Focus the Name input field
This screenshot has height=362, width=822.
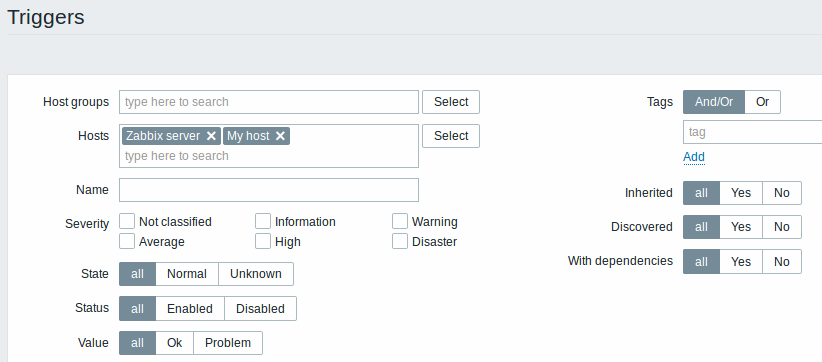coord(269,190)
